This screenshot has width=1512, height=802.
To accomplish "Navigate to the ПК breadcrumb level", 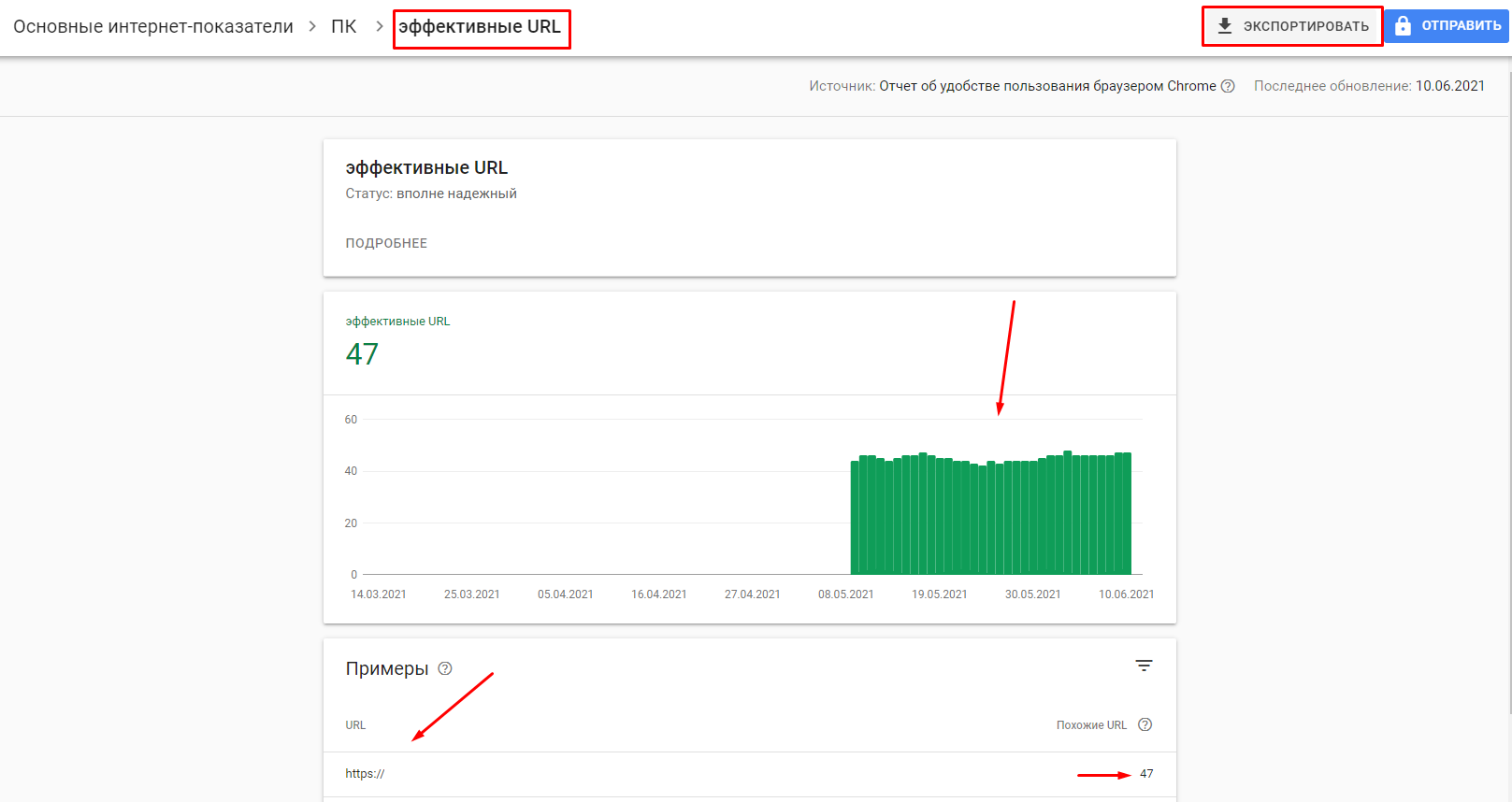I will [343, 26].
